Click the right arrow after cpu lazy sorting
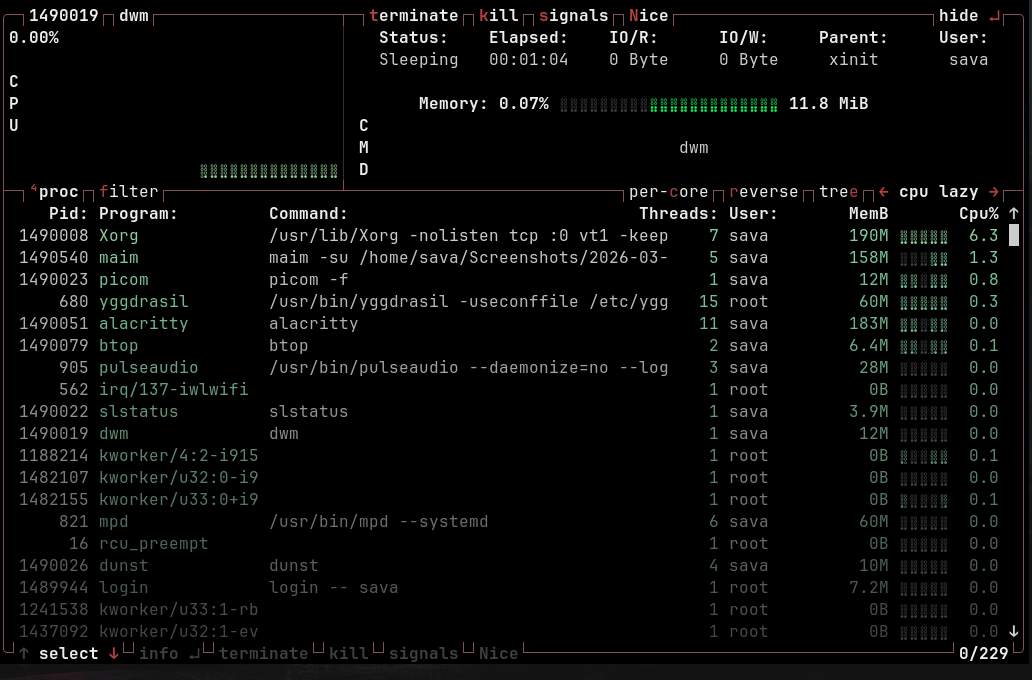This screenshot has width=1032, height=680. pyautogui.click(x=993, y=192)
